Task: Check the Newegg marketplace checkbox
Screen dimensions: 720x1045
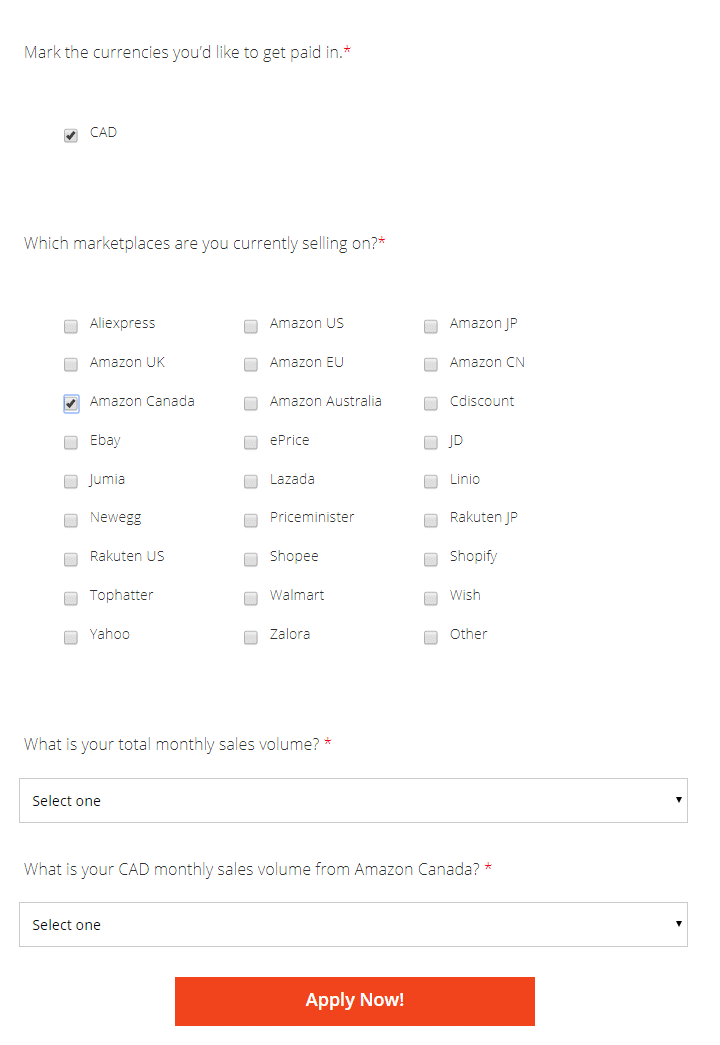Action: click(70, 519)
